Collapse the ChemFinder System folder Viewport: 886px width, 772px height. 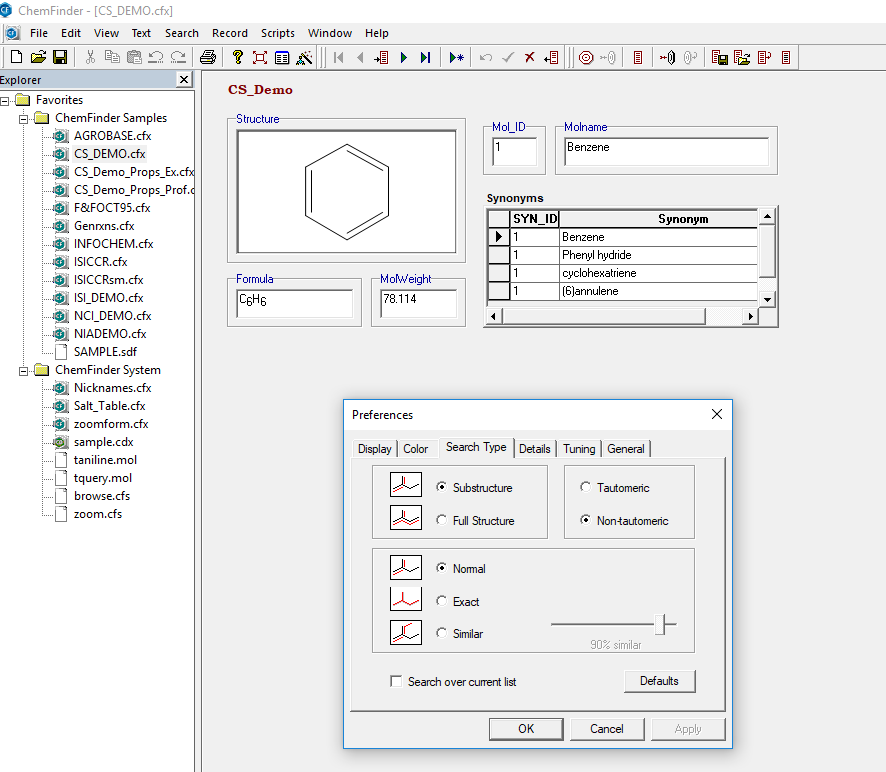coord(23,371)
